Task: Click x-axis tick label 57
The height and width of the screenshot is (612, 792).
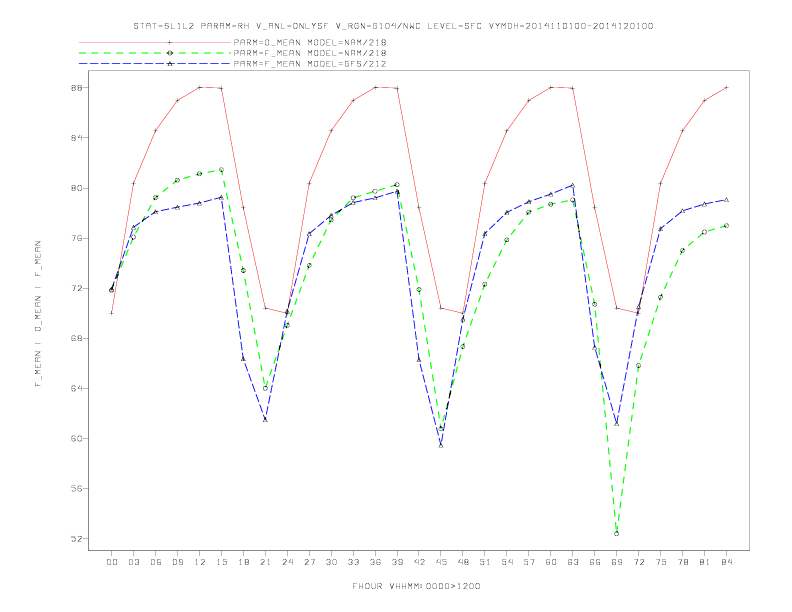Action: pos(529,562)
